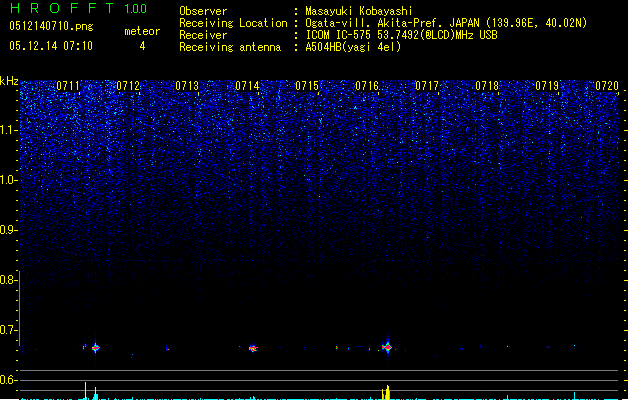The height and width of the screenshot is (400, 629).
Task: Click the 0716 time marker
Action: click(367, 85)
